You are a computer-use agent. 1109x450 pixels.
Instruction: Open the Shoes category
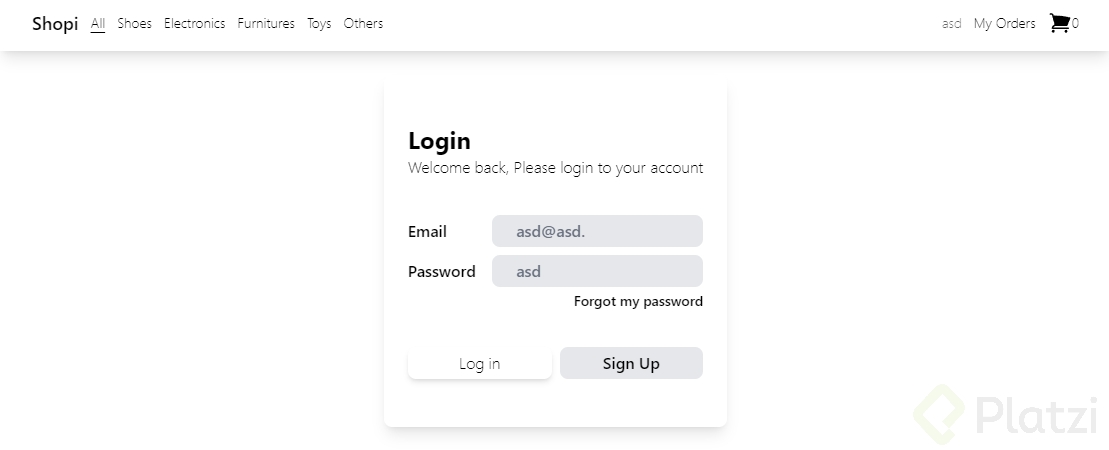(134, 24)
